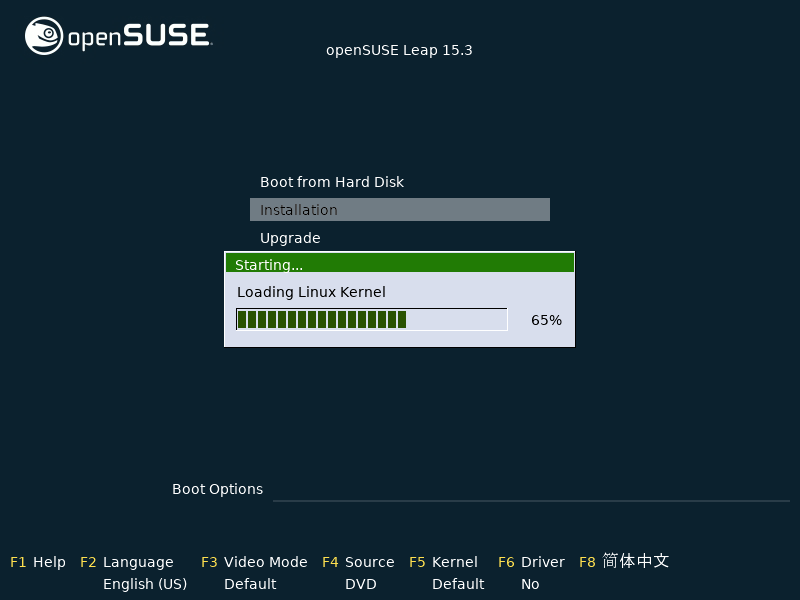Screen dimensions: 800x600
Task: Choose the highlighted Installation entry
Action: tap(399, 210)
